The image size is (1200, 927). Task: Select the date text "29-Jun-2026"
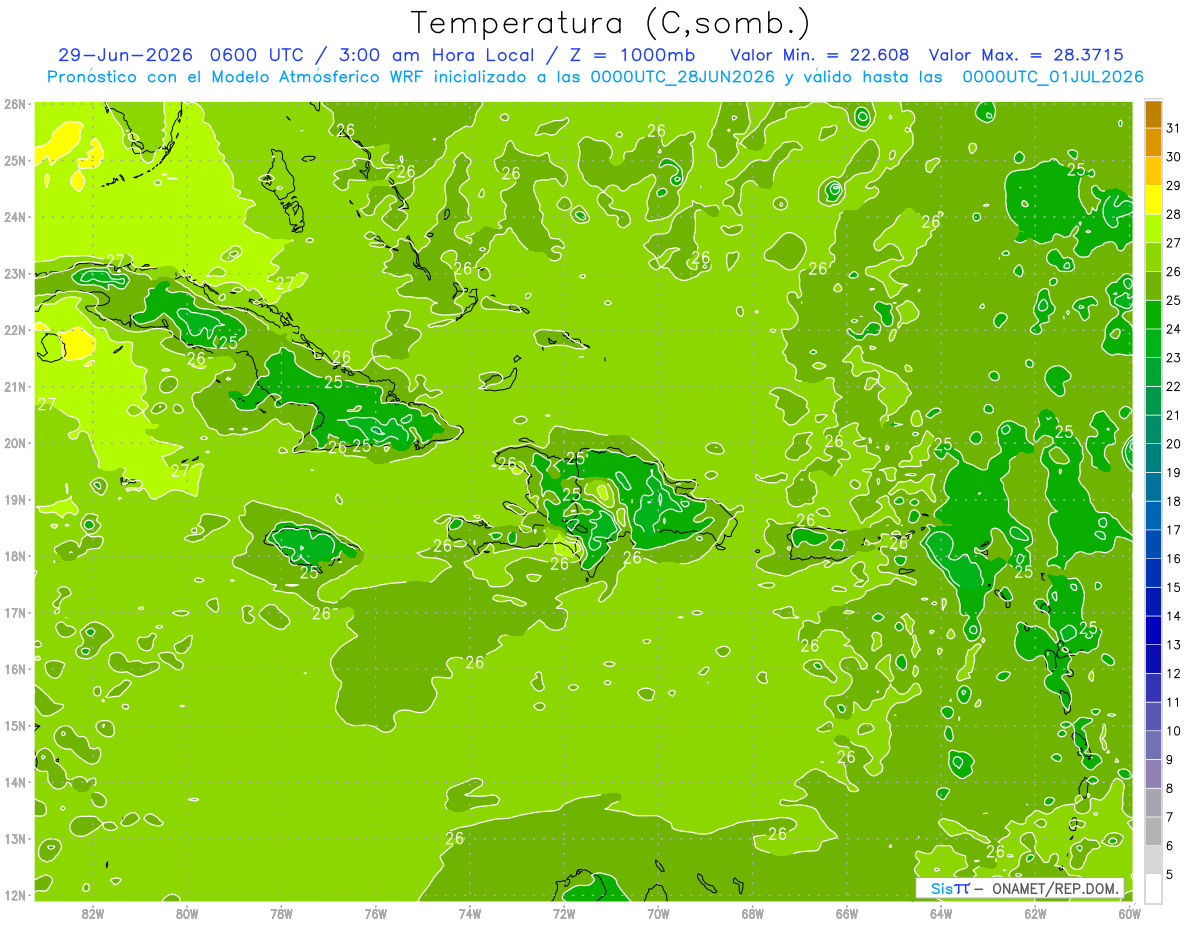click(x=126, y=55)
